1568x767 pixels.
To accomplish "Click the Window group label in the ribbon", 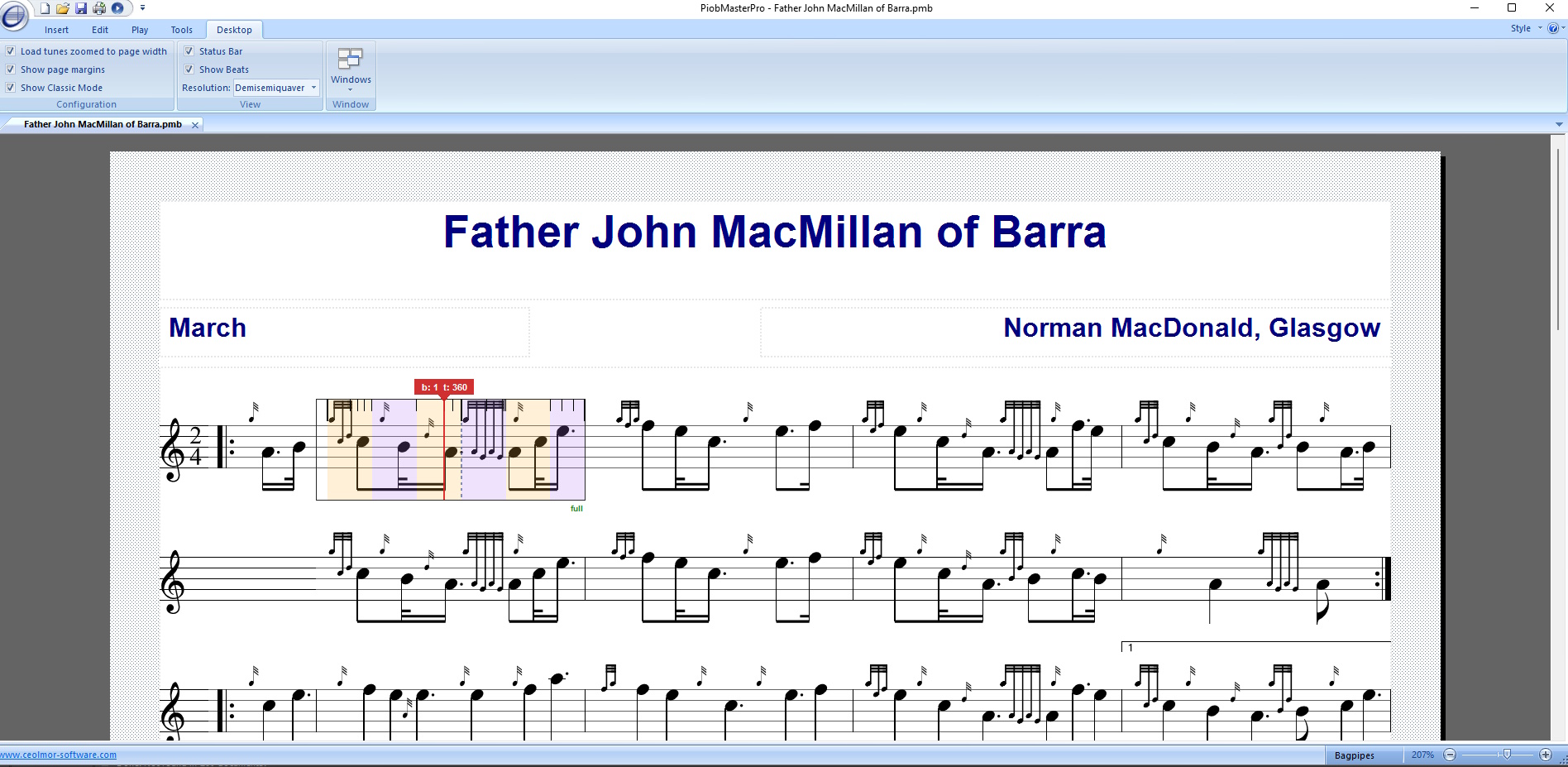I will coord(351,104).
